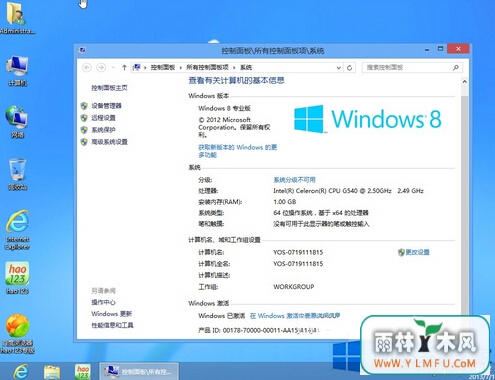Select computer name YOS-0719111815 text
Screen dimensions: 495x380
[x=298, y=252]
